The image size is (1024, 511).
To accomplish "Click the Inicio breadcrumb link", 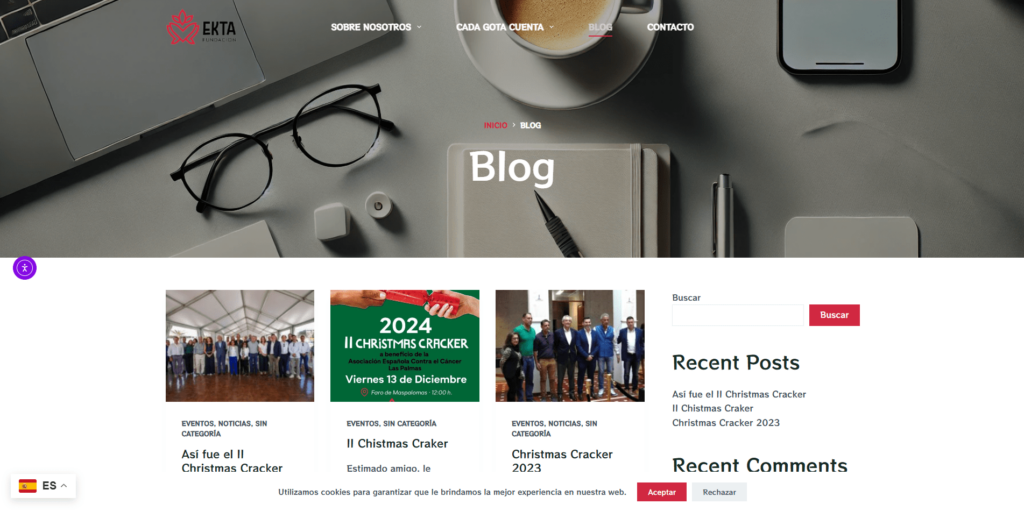I will (x=495, y=125).
